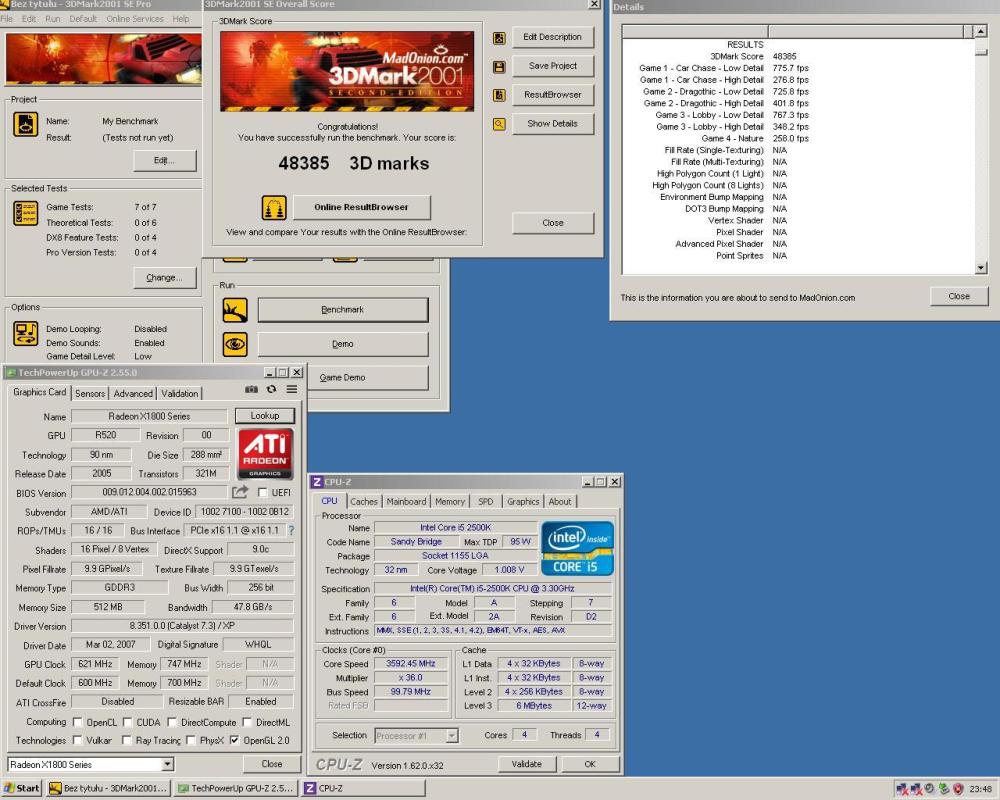1000x800 pixels.
Task: Open the Help menu in 3DMark2001
Action: (180, 19)
